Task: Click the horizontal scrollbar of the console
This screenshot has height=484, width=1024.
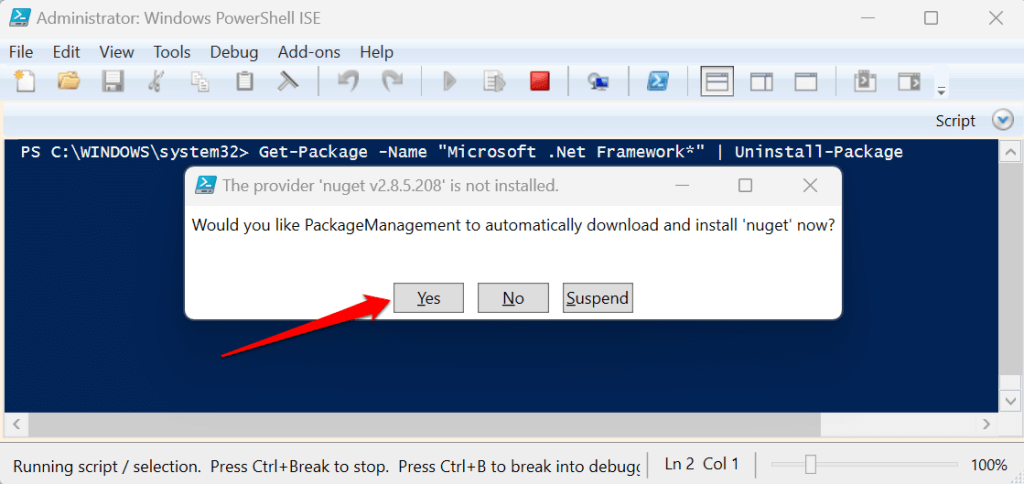Action: [x=500, y=426]
